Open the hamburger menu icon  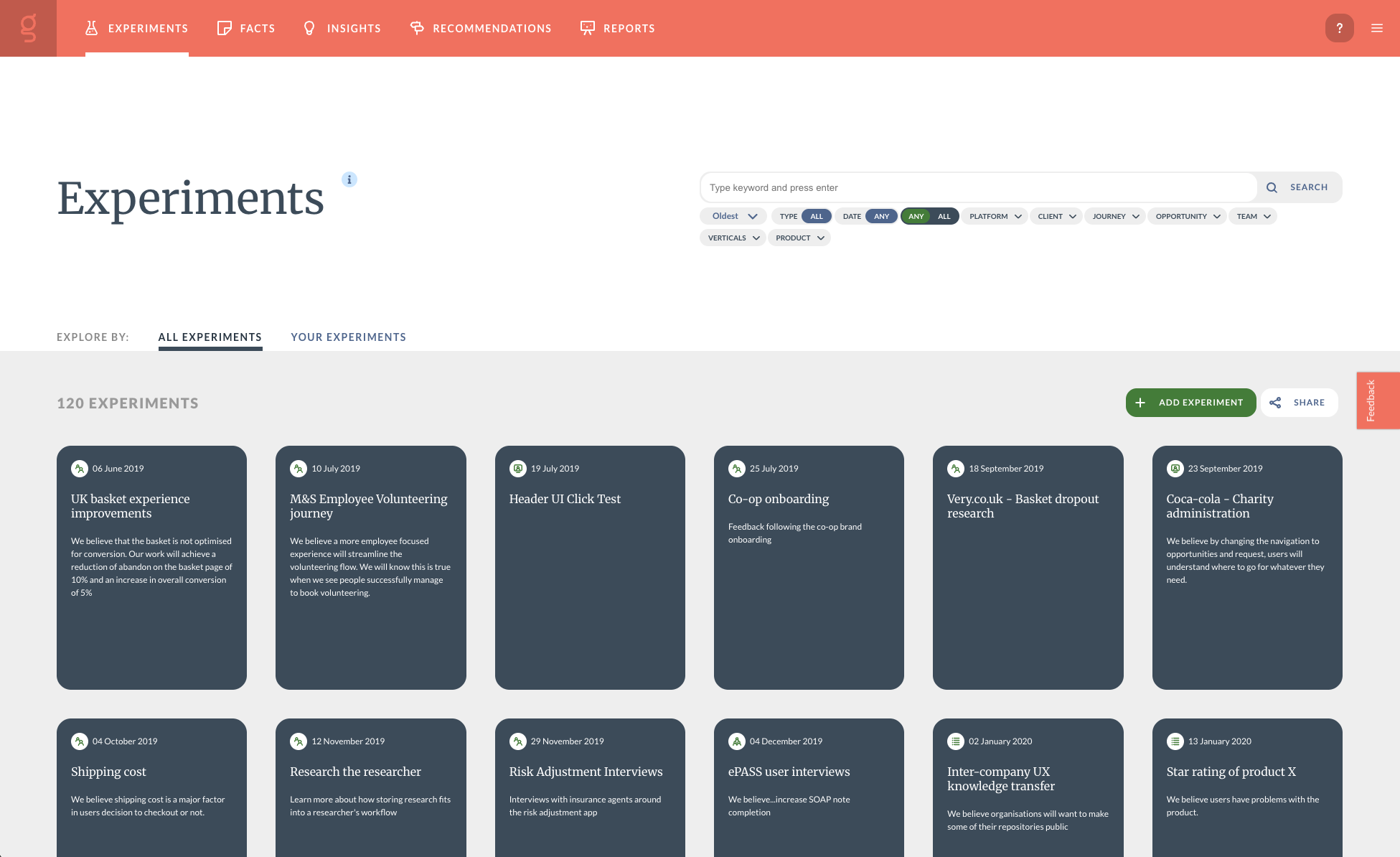click(x=1376, y=28)
